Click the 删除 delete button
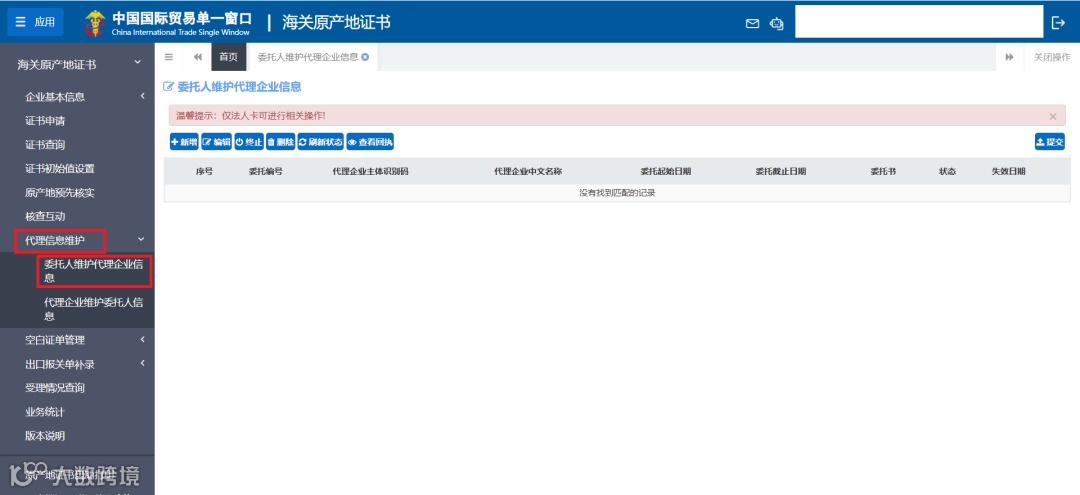 281,142
